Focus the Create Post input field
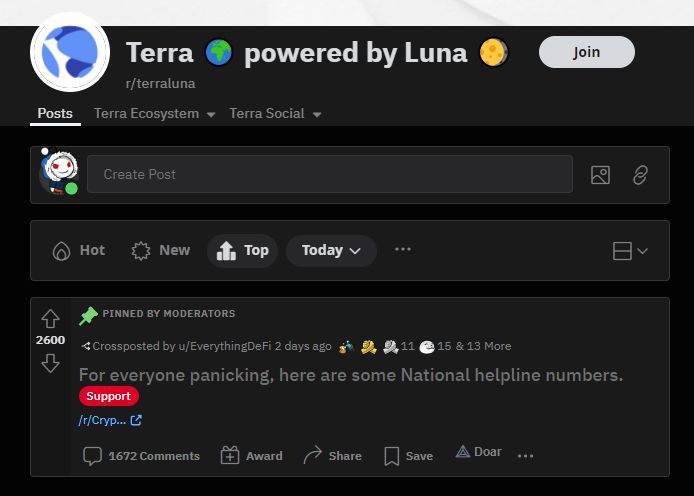694x496 pixels. [330, 174]
